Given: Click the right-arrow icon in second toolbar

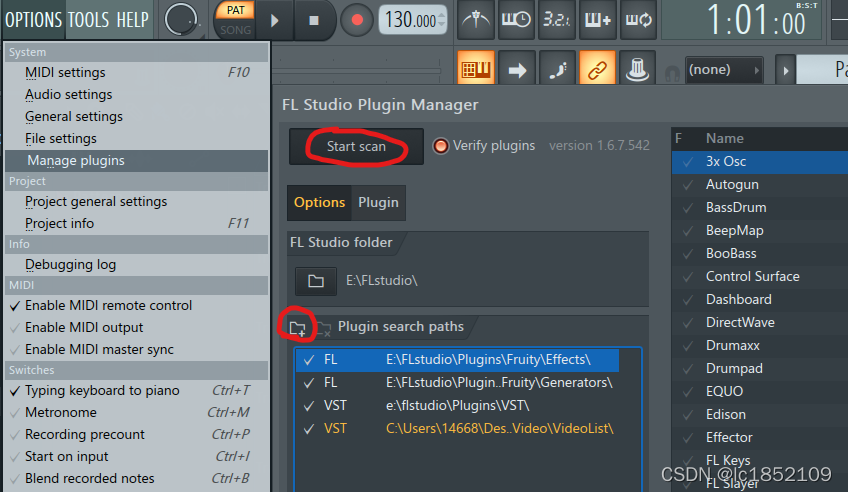Looking at the screenshot, I should (517, 69).
